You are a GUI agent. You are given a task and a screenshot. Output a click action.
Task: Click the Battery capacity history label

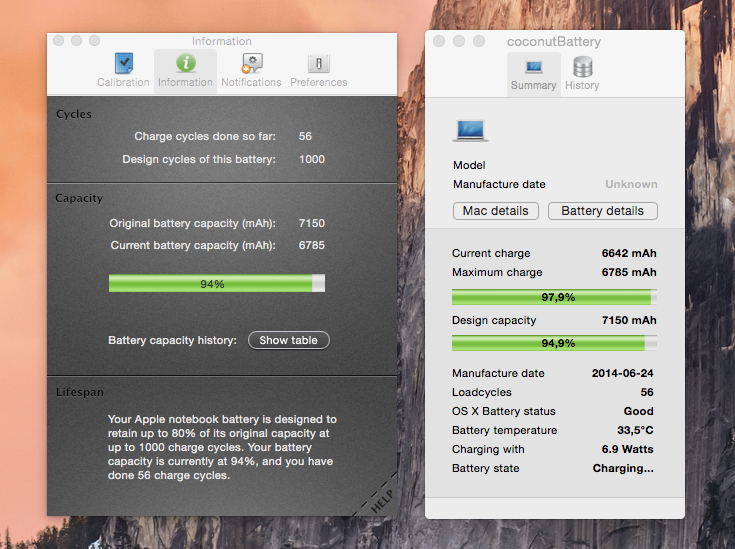[172, 340]
